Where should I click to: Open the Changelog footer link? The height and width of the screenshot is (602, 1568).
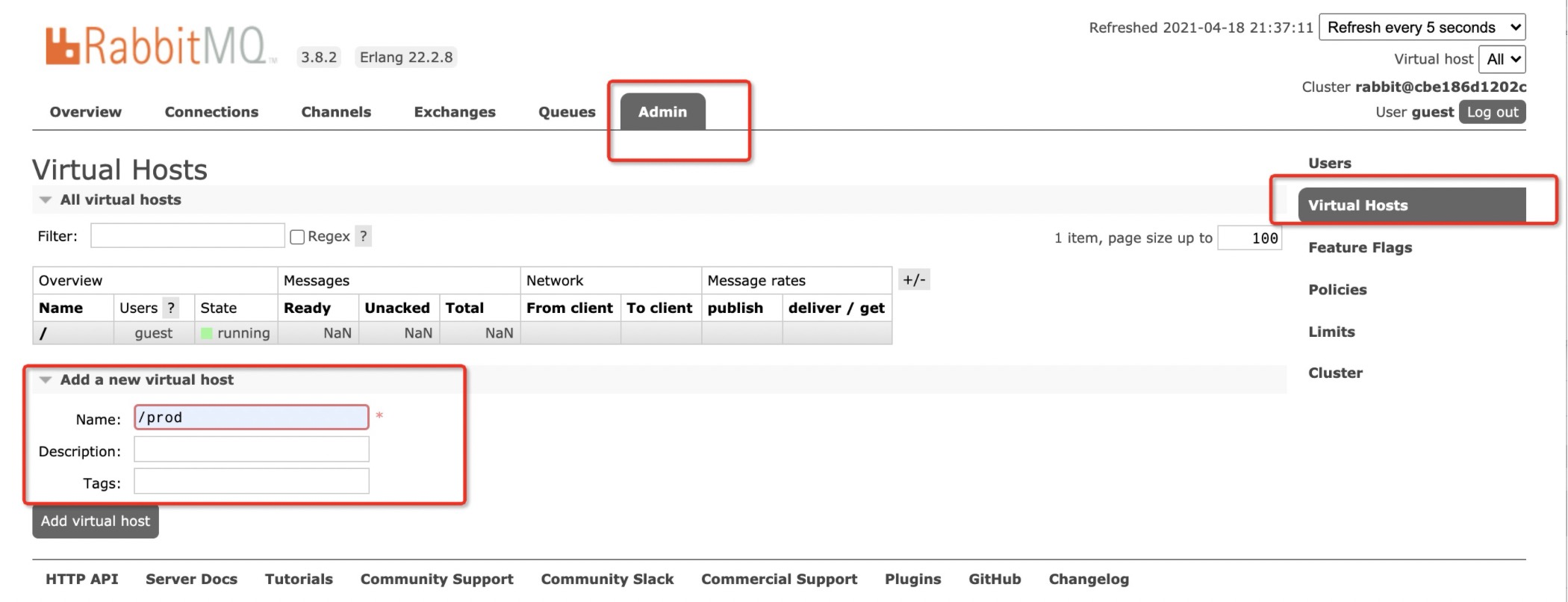(x=1089, y=579)
